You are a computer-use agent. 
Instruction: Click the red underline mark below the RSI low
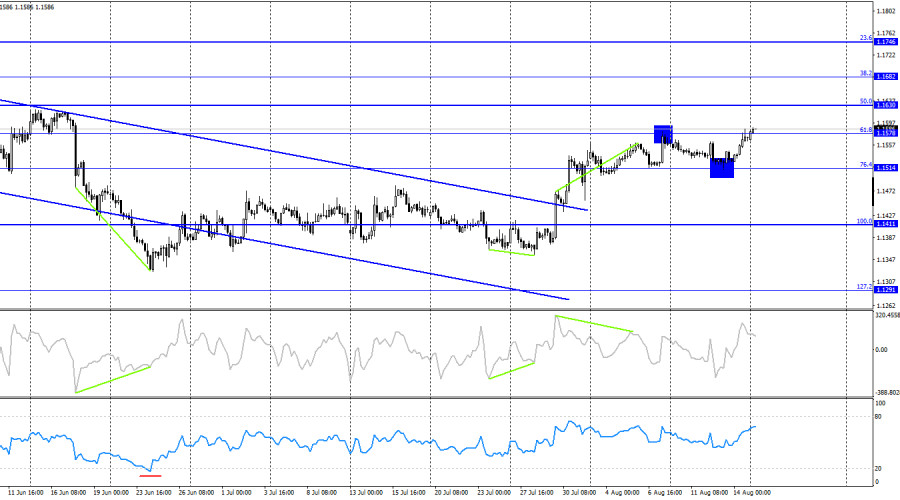tap(150, 475)
